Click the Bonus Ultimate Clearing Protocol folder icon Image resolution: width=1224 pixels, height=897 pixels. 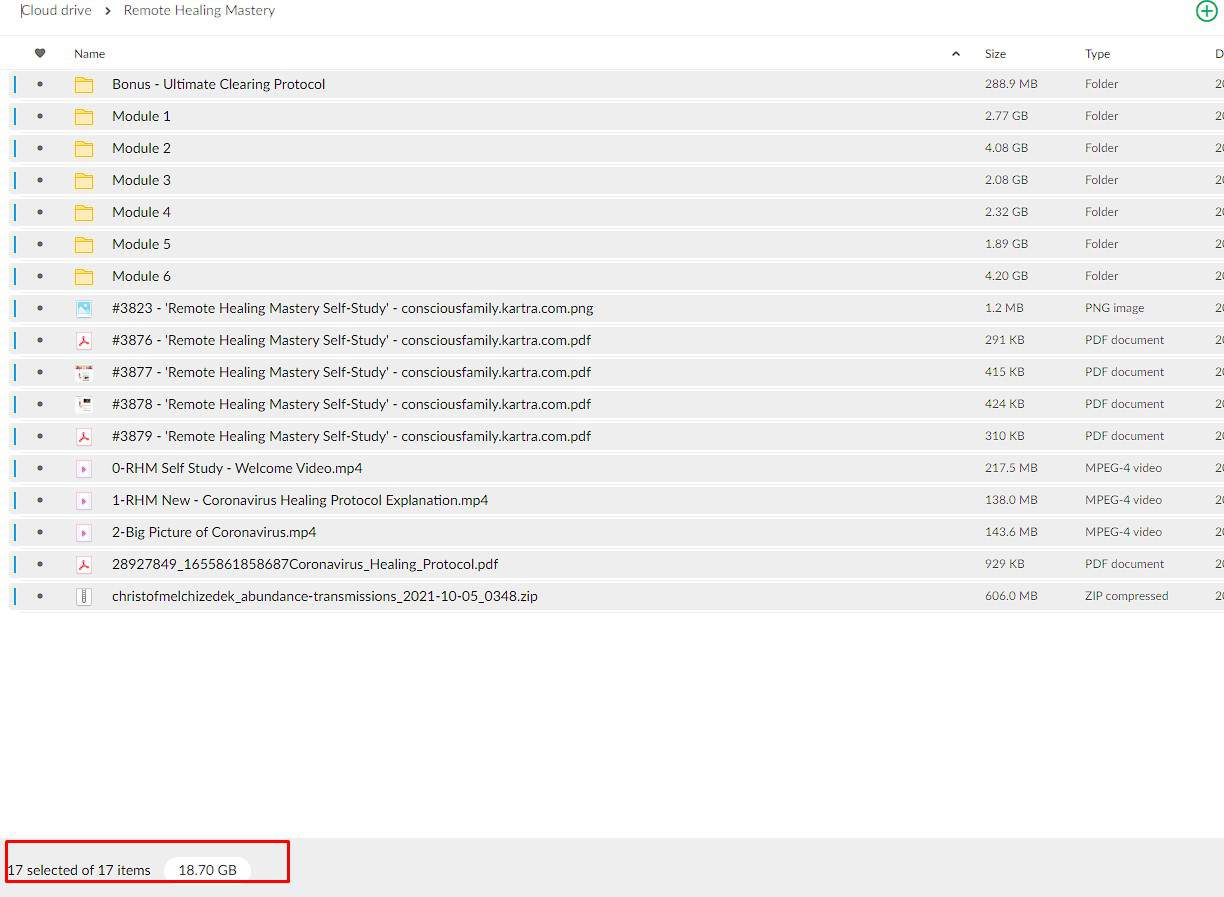pos(84,85)
